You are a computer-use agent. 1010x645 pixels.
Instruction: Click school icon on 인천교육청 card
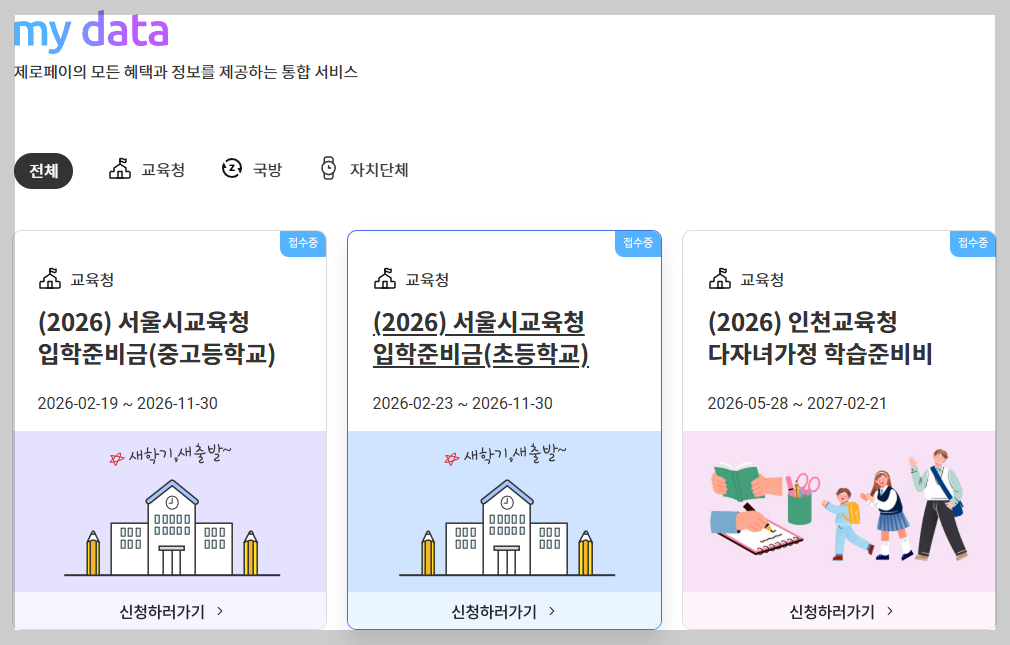720,278
